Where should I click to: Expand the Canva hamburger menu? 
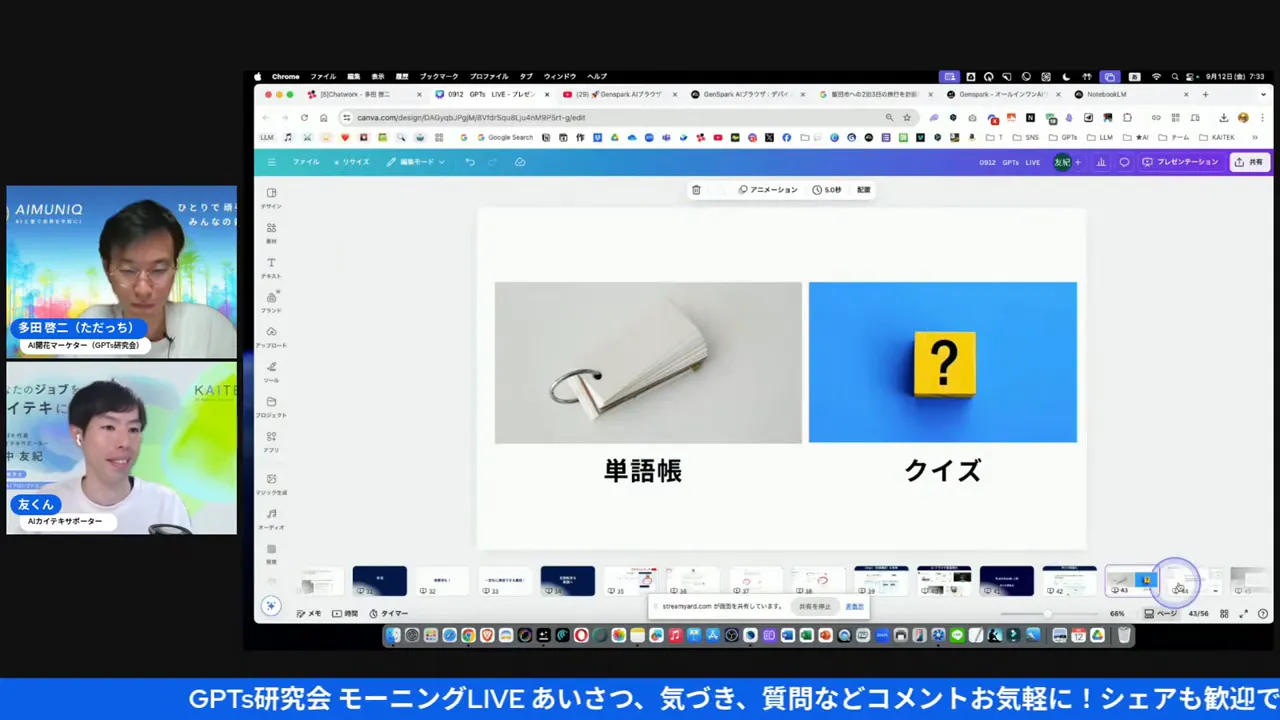271,162
